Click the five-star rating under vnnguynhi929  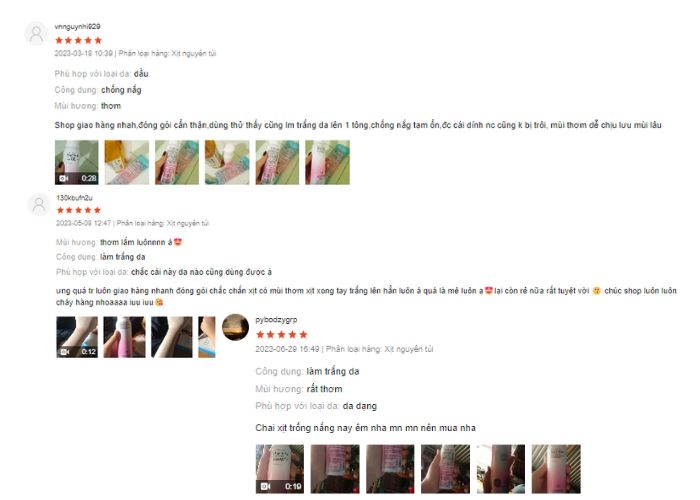point(79,41)
